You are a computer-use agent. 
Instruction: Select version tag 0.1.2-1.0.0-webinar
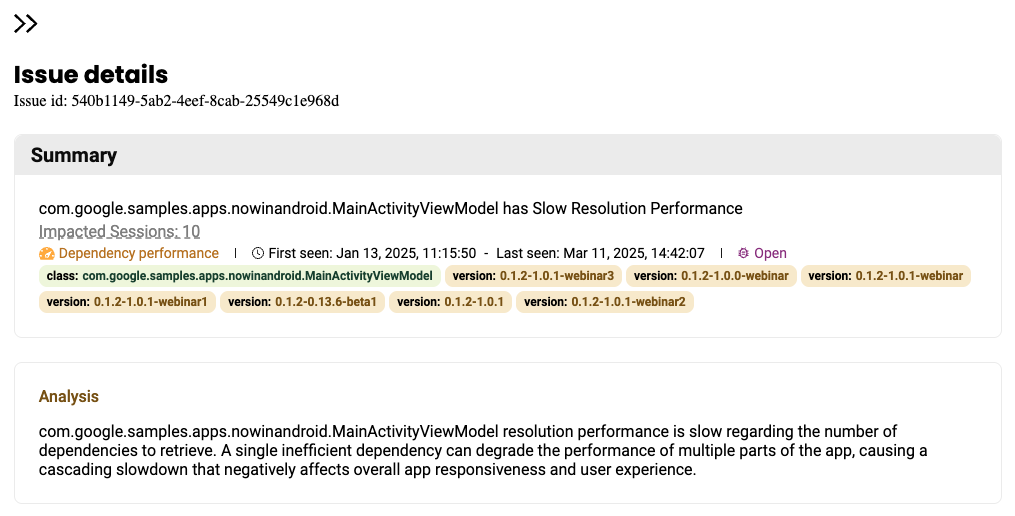tap(711, 276)
